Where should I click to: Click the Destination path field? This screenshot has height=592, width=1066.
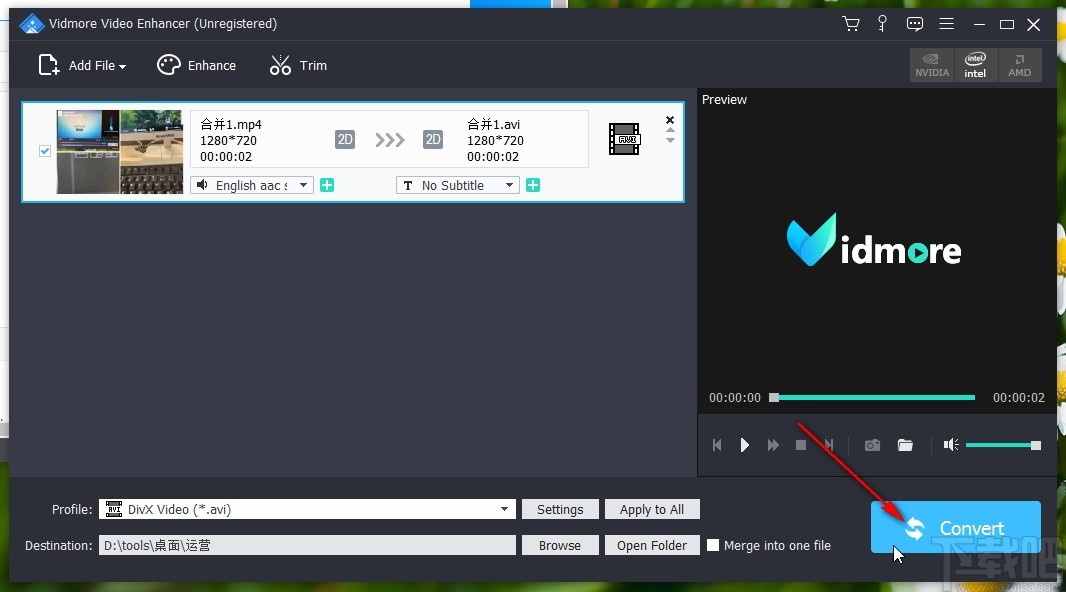[307, 545]
